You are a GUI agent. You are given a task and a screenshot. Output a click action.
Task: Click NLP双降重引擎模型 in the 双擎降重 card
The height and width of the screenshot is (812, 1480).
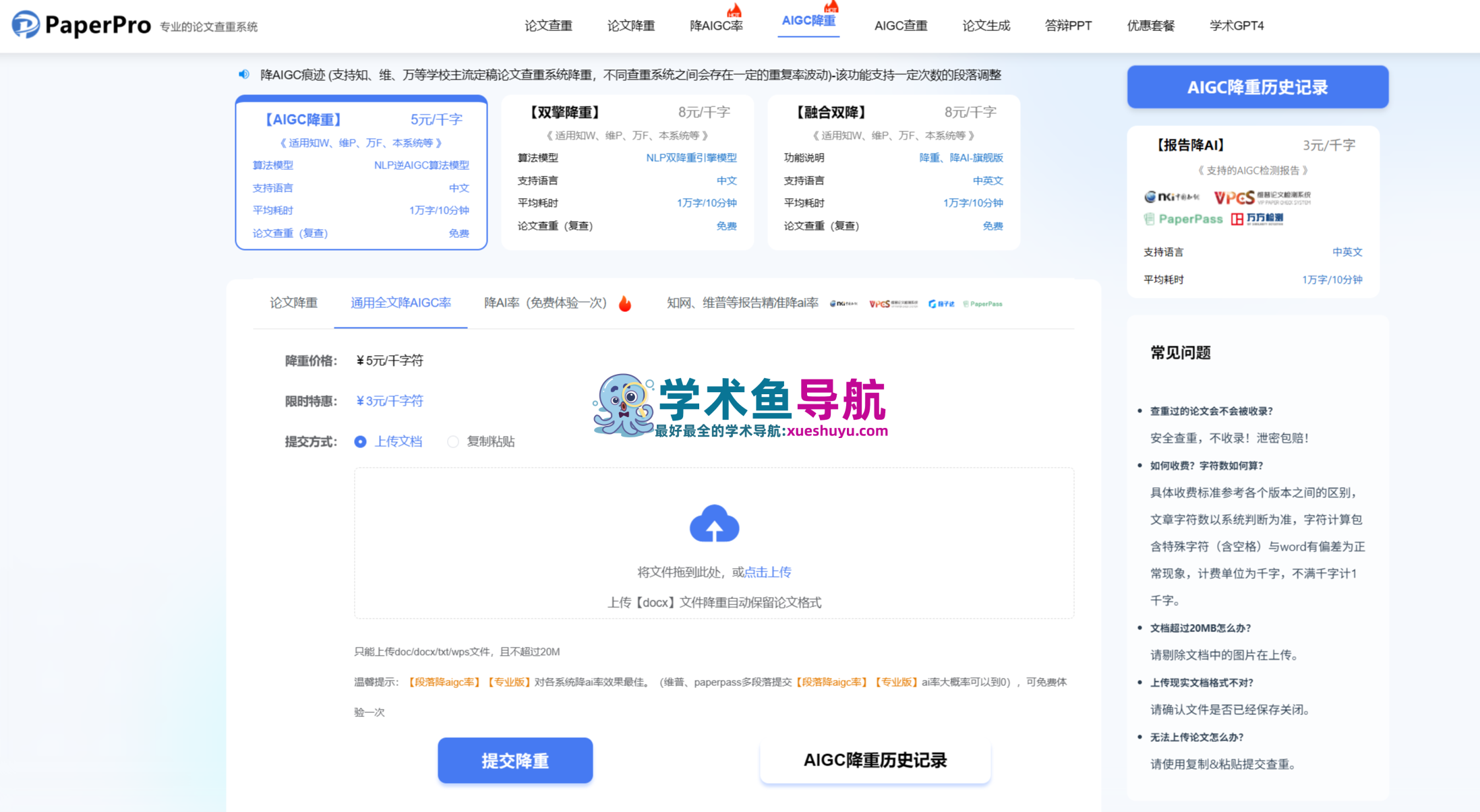[x=691, y=158]
